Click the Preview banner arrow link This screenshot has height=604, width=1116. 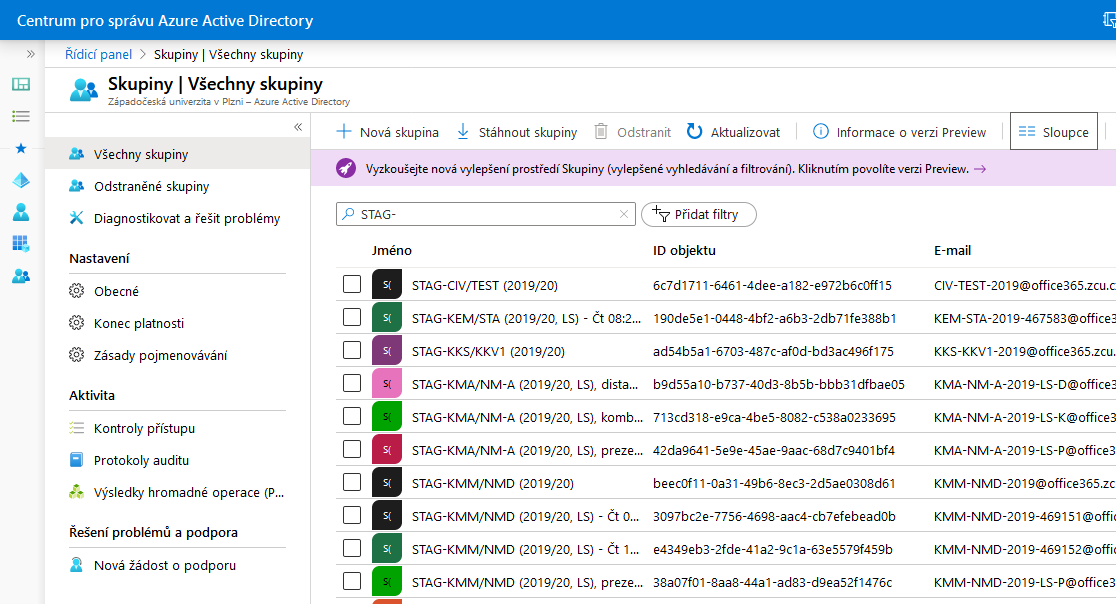point(980,169)
